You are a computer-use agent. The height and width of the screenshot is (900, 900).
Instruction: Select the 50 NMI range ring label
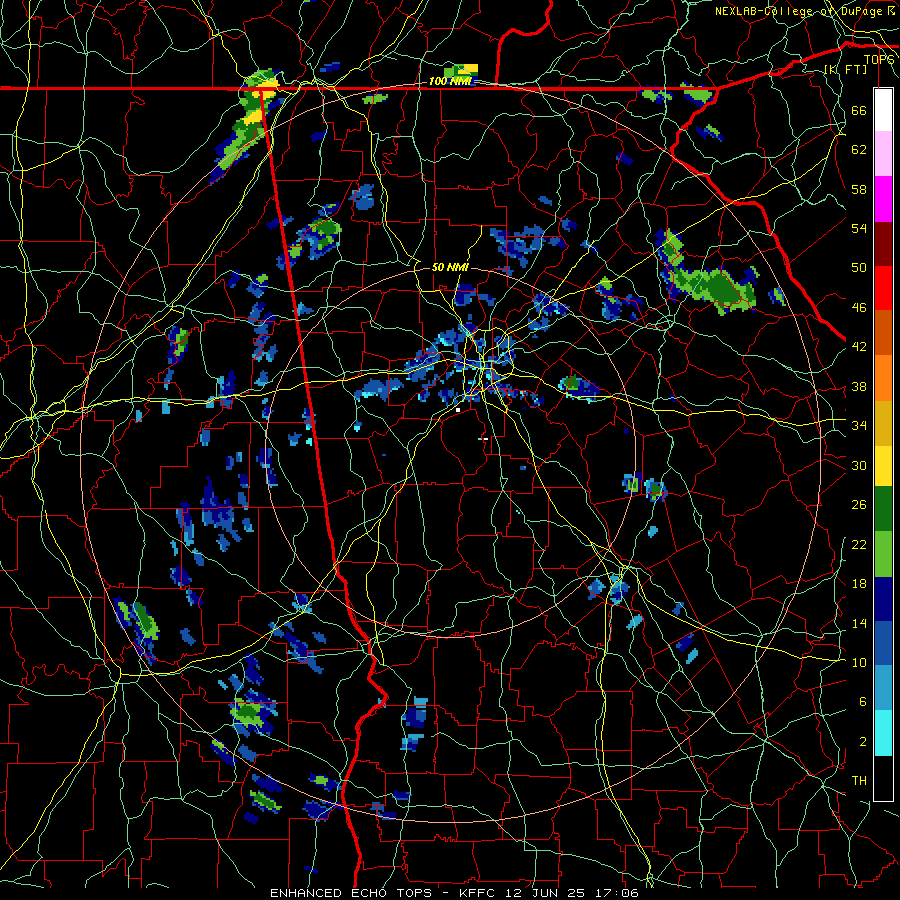[450, 267]
